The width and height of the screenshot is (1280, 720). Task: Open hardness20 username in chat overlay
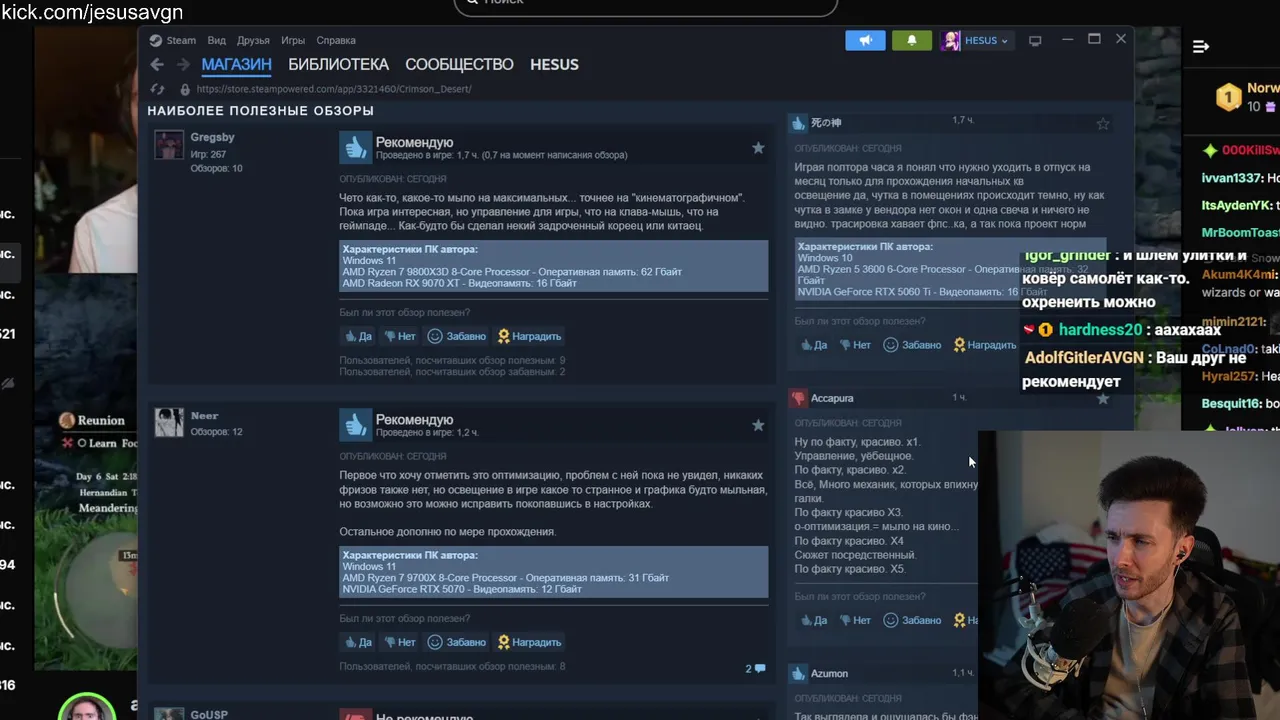coord(1100,330)
